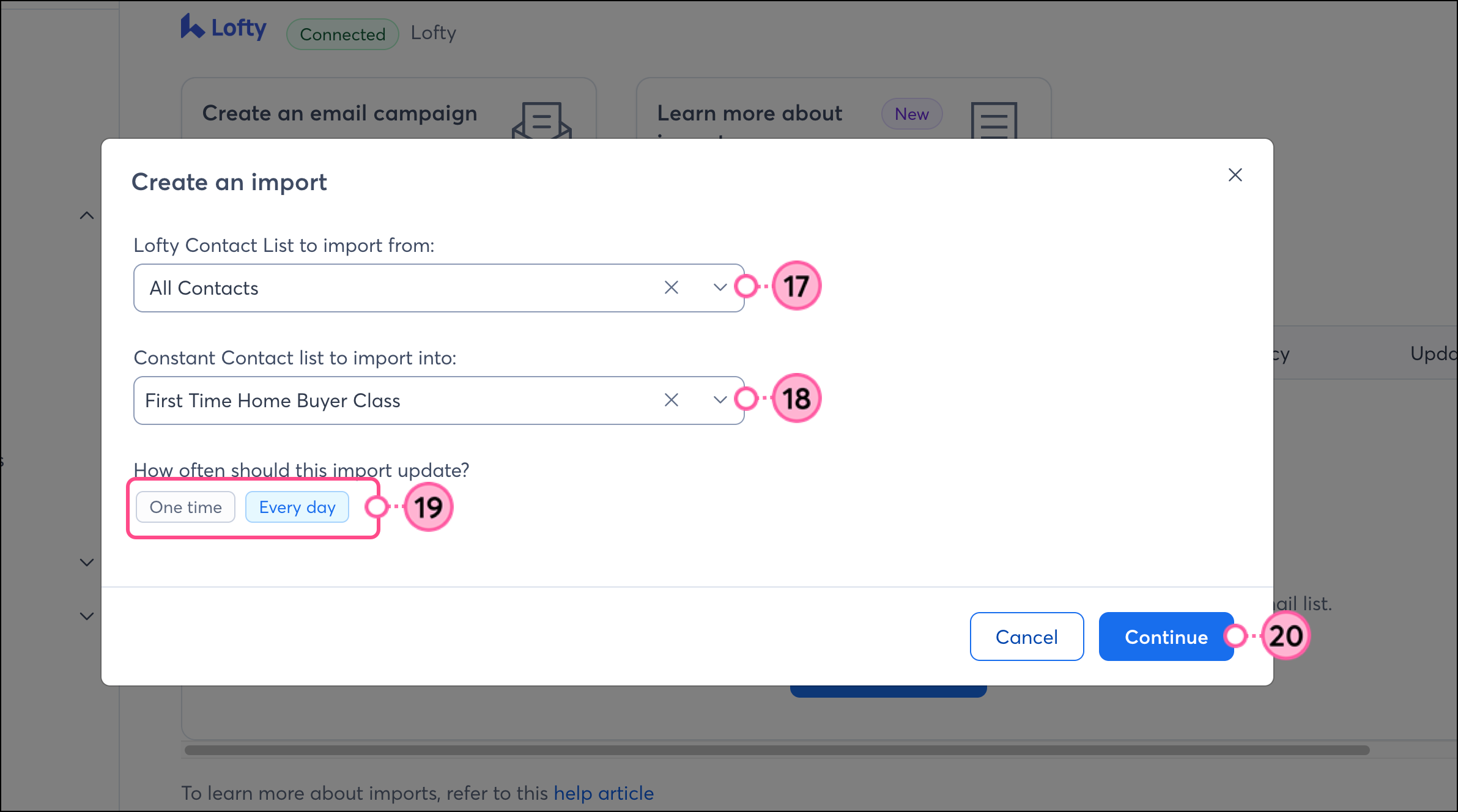Image resolution: width=1458 pixels, height=812 pixels.
Task: Clear First Time Home Buyer Class selection
Action: (671, 400)
